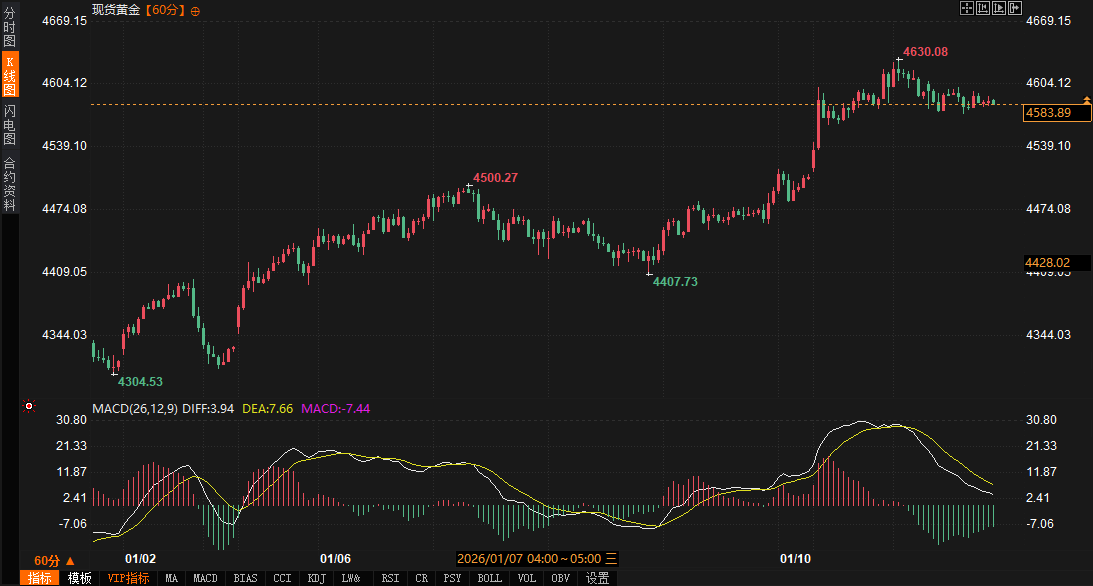Click the second top-right chart toolbar icon
Screen dimensions: 1093x586
click(982, 8)
